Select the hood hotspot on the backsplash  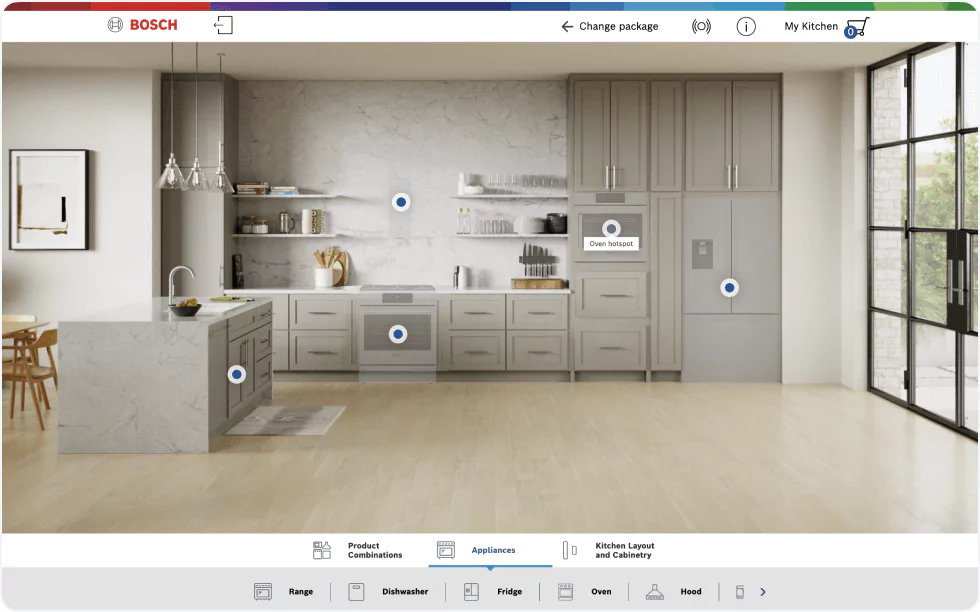(401, 202)
